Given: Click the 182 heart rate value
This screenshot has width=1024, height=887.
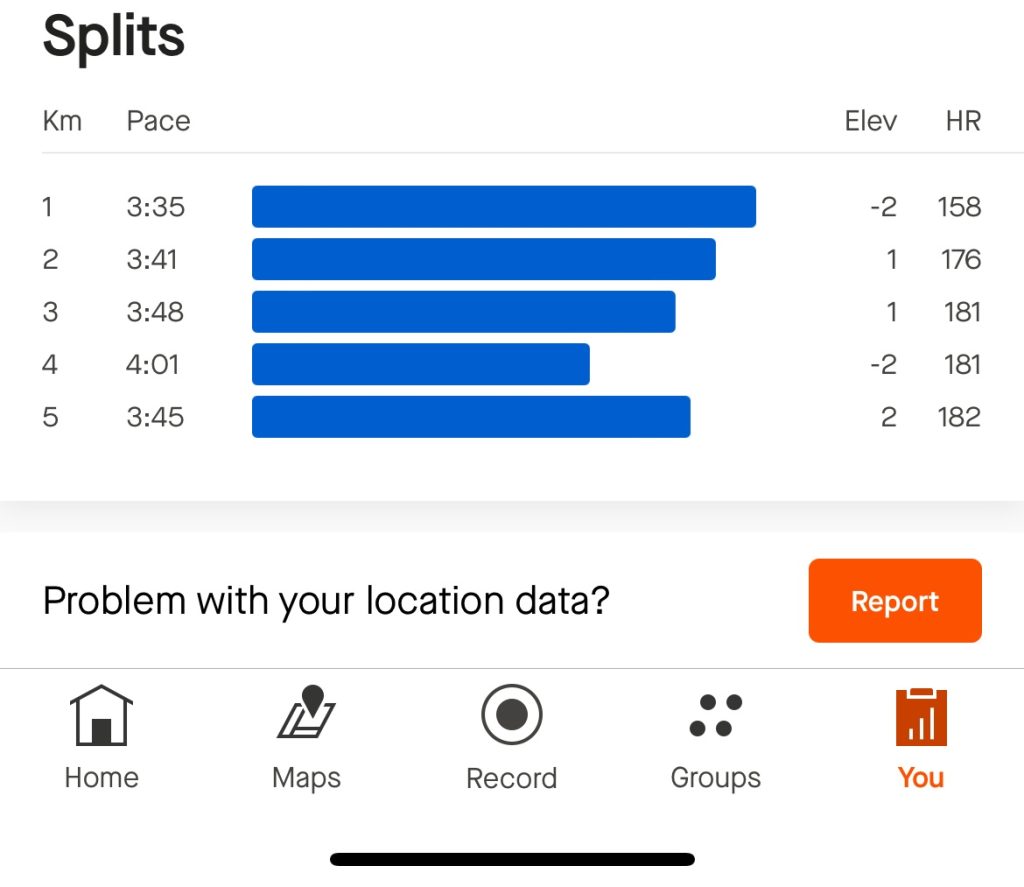Looking at the screenshot, I should 959,417.
